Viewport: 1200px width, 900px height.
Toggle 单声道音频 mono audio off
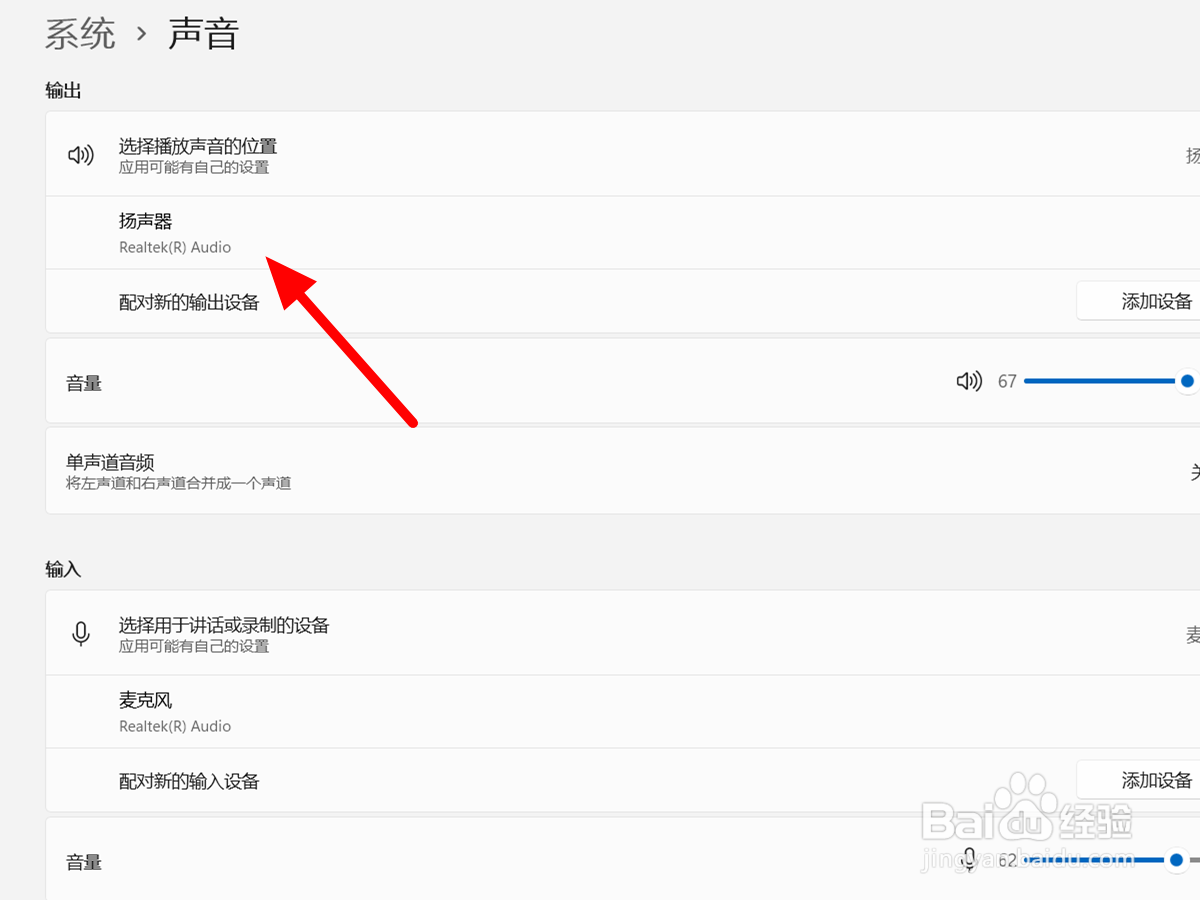[x=1195, y=470]
